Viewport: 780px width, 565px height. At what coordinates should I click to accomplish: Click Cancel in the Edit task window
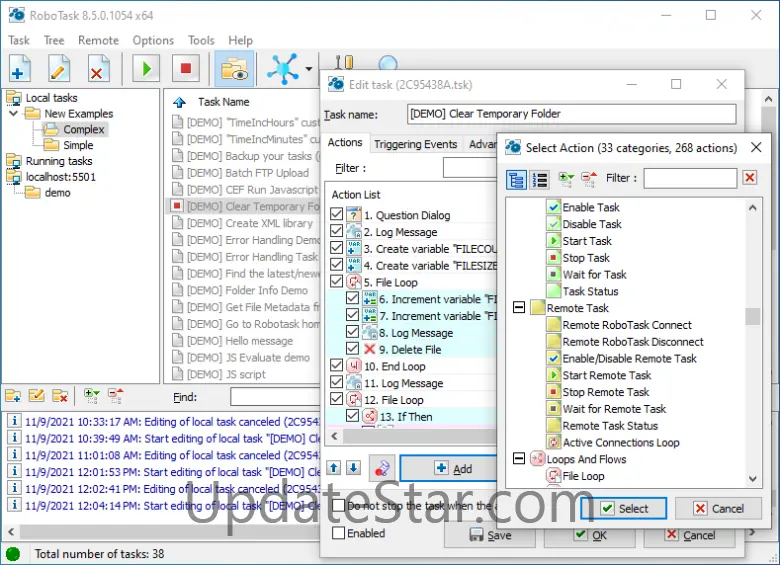(689, 535)
